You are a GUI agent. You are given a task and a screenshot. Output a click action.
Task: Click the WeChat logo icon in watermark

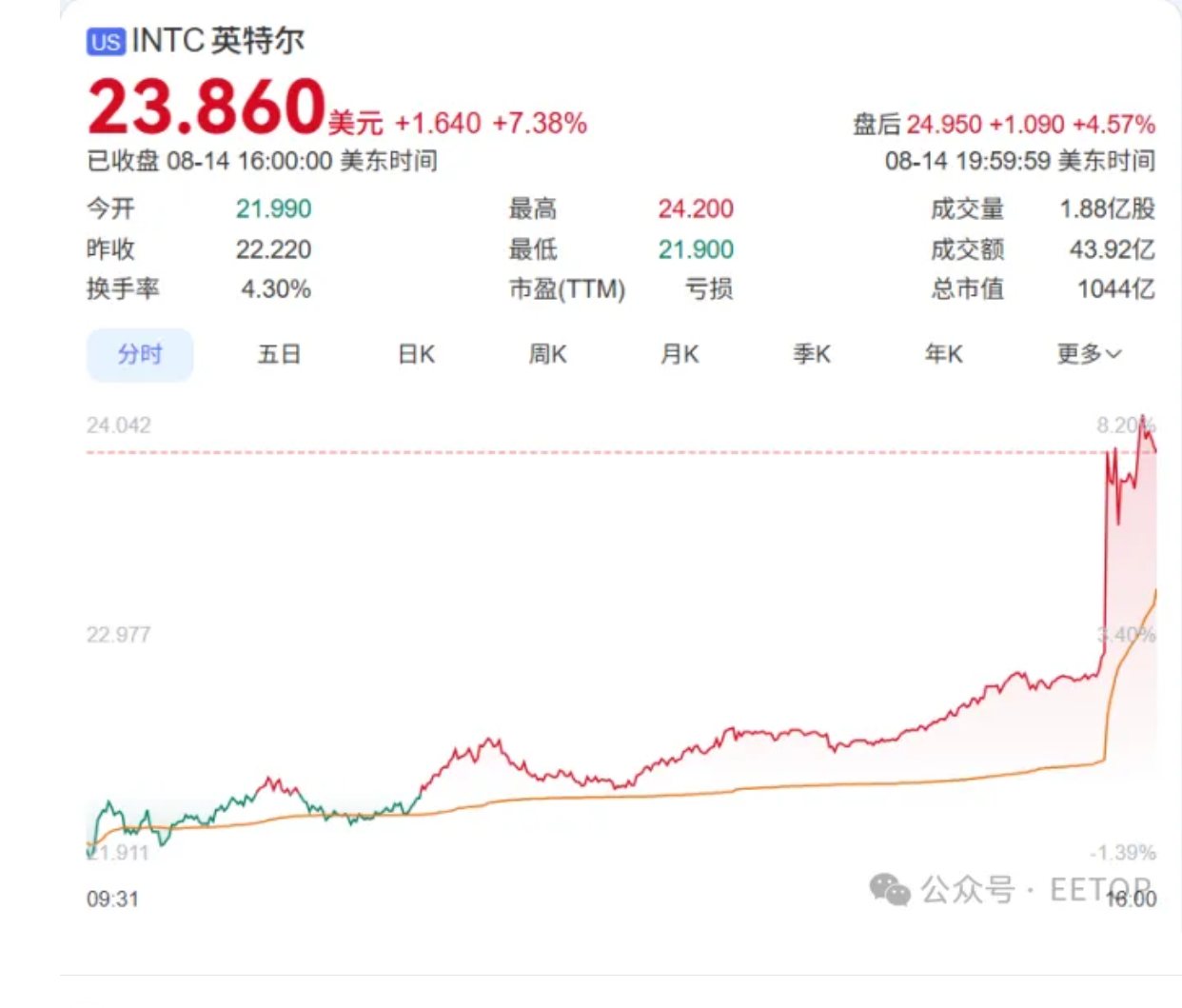click(x=890, y=890)
